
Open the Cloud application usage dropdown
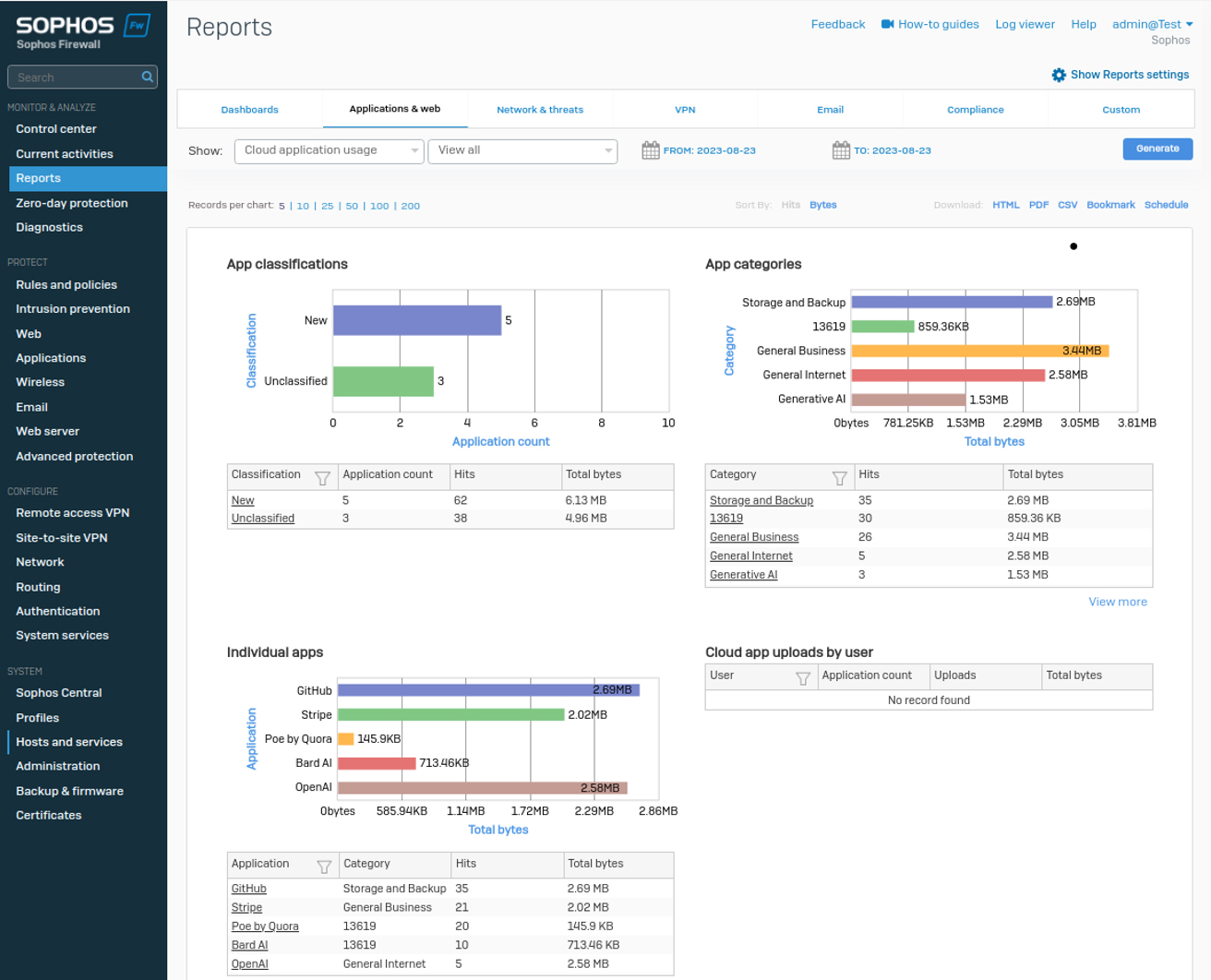click(x=330, y=150)
